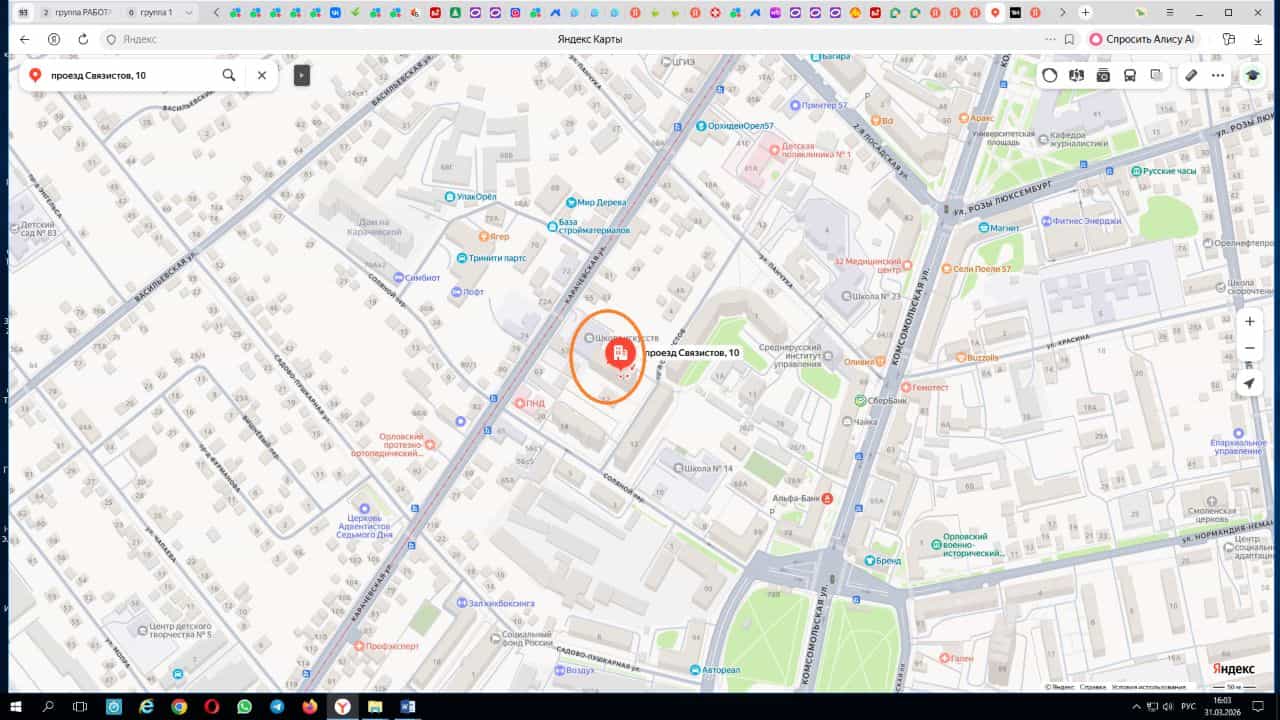Click the Альфа-Банк marker icon

tap(827, 498)
